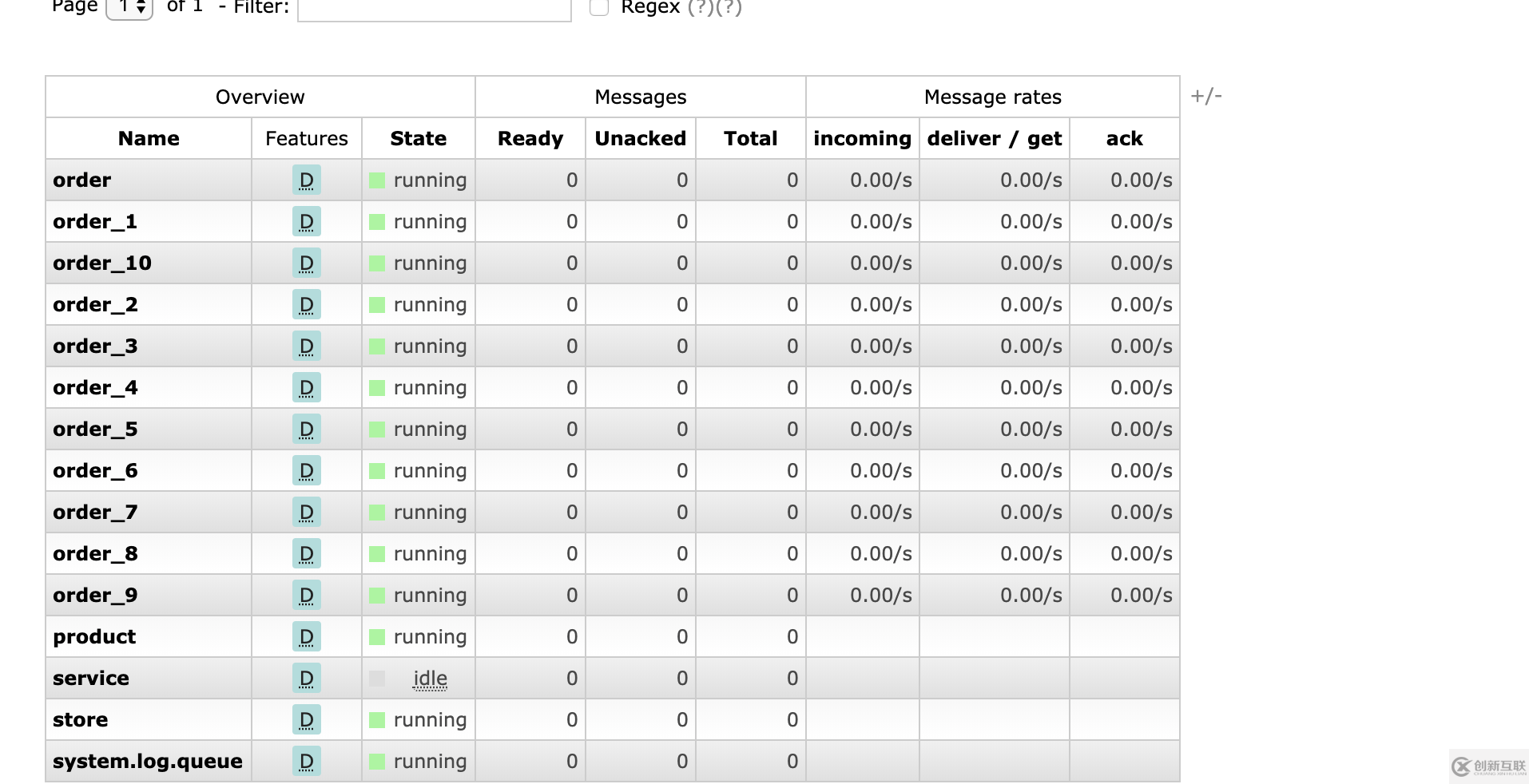Click the D feature badge for order queue
Screen dimensions: 1529x784
[x=307, y=180]
